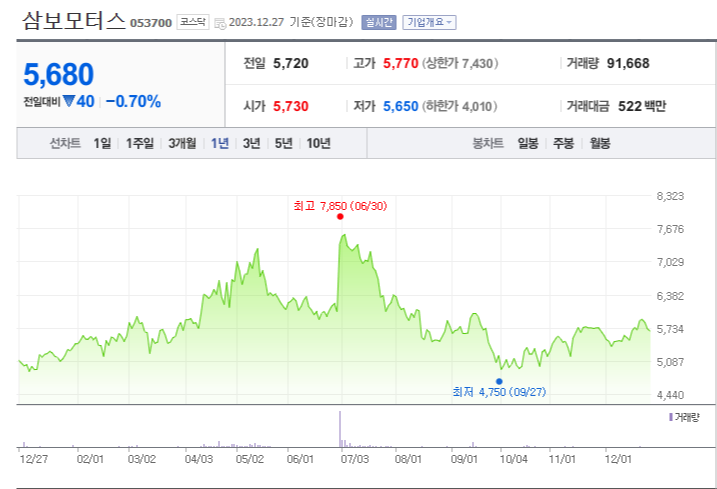Click the stock name 삼보모터스
Image resolution: width=717 pixels, height=489 pixels.
(x=74, y=21)
